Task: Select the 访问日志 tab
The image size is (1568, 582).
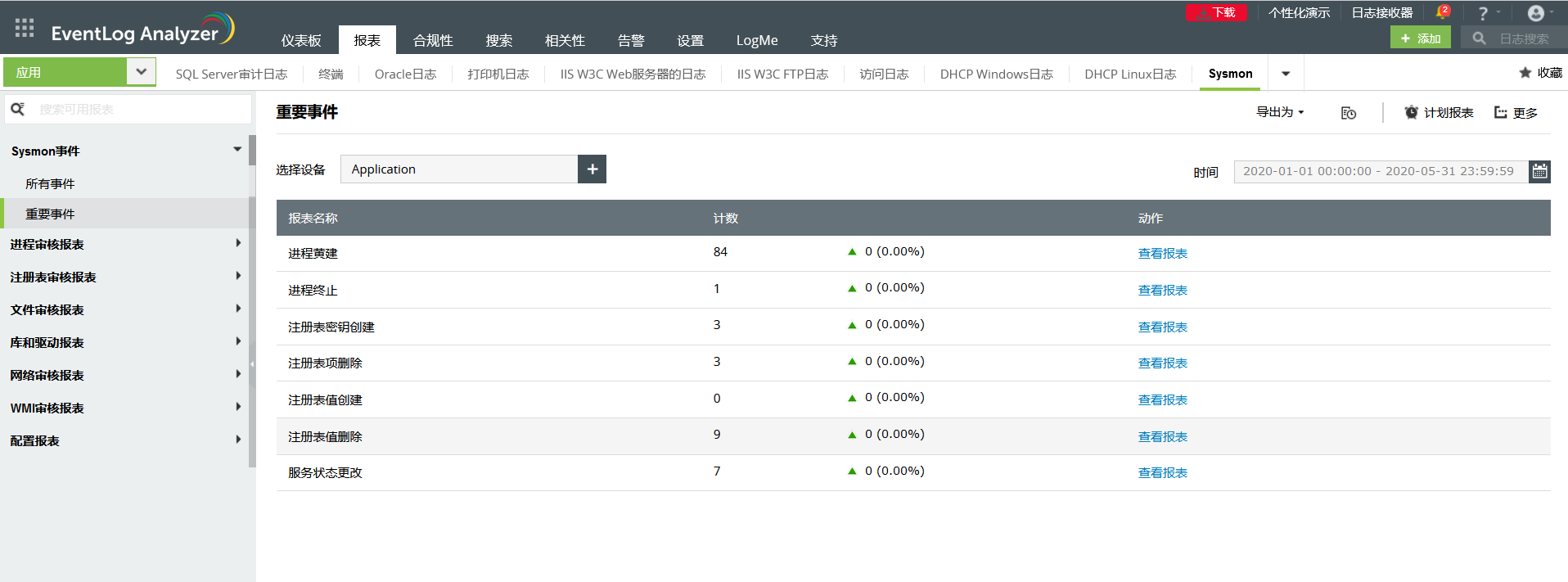Action: coord(884,74)
